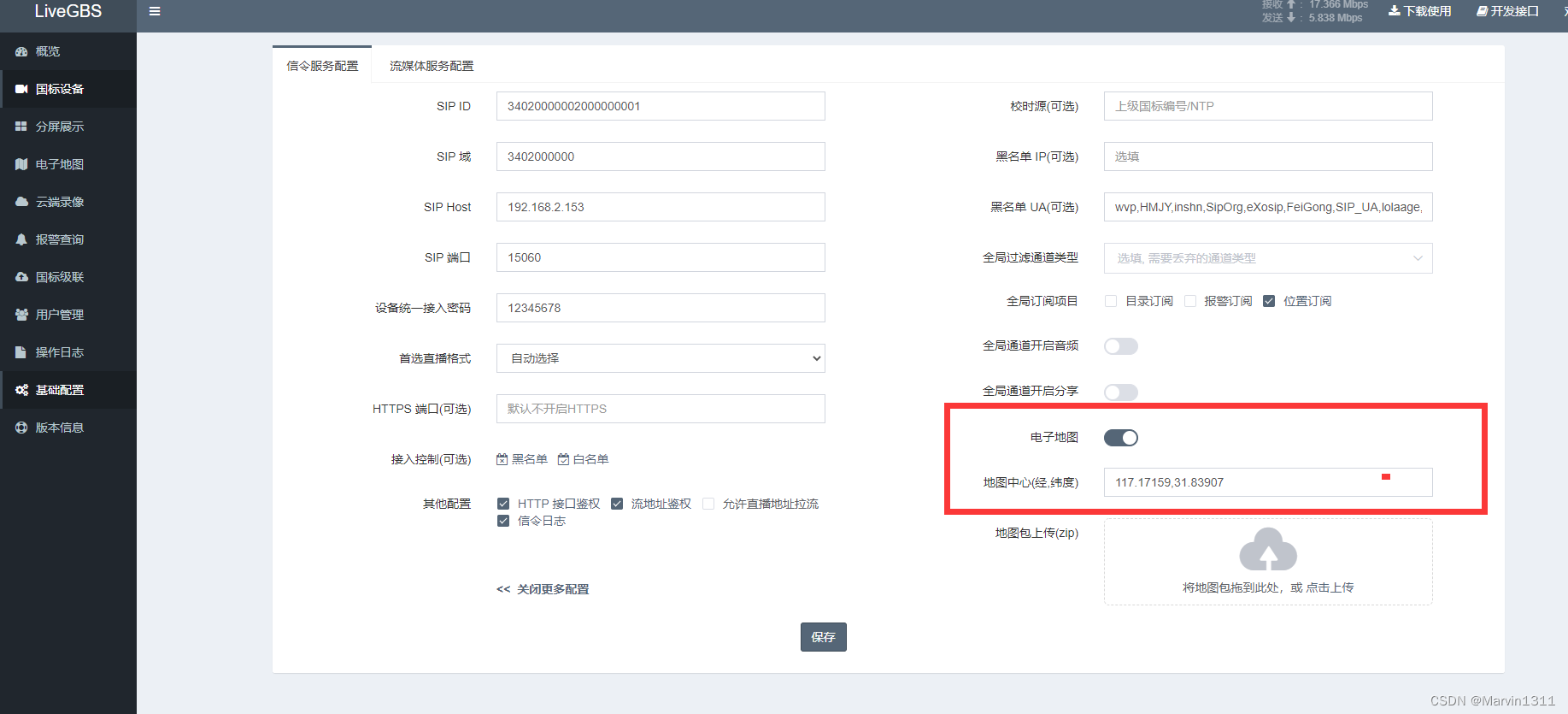
Task: Switch to 流媒体服务配置 tab
Action: coord(432,66)
